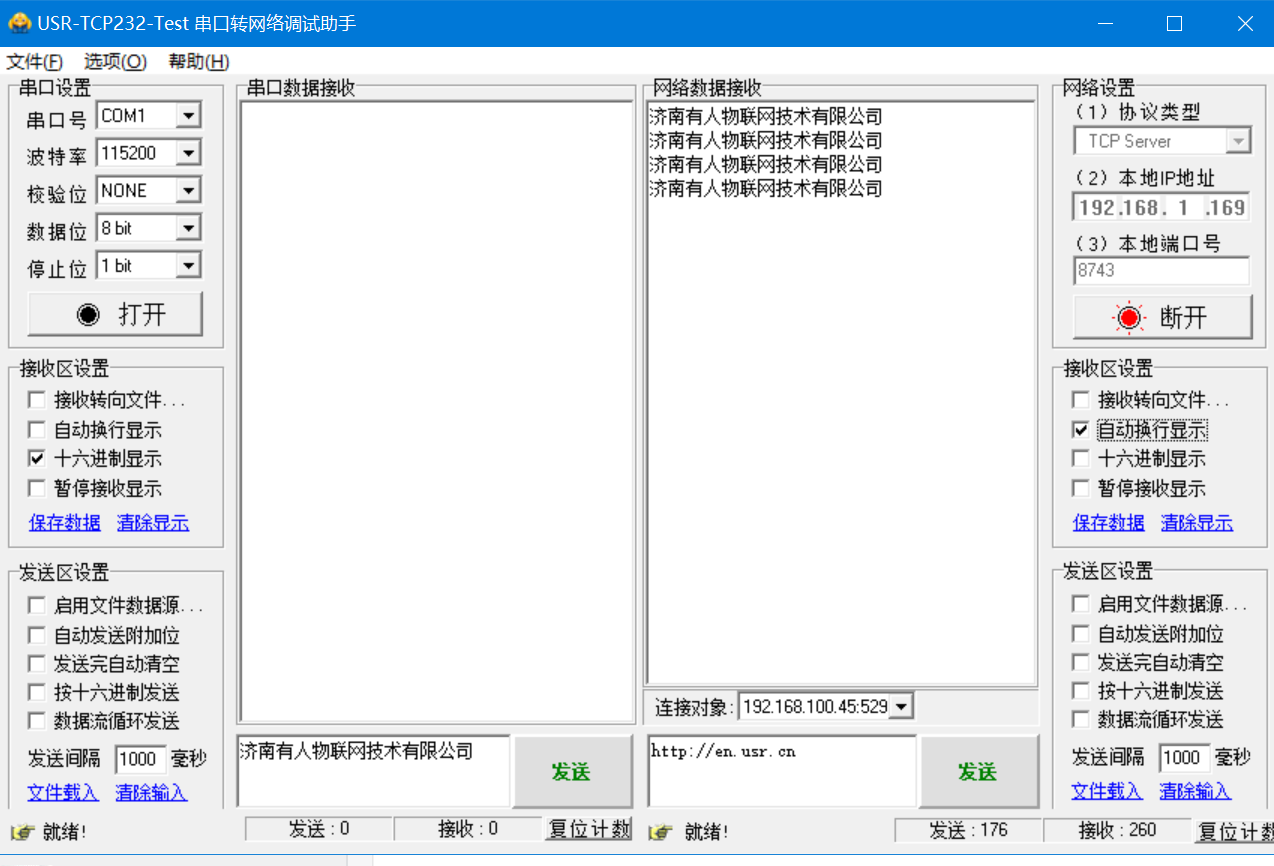
Task: Click network 复位计数 button
Action: pos(1235,831)
